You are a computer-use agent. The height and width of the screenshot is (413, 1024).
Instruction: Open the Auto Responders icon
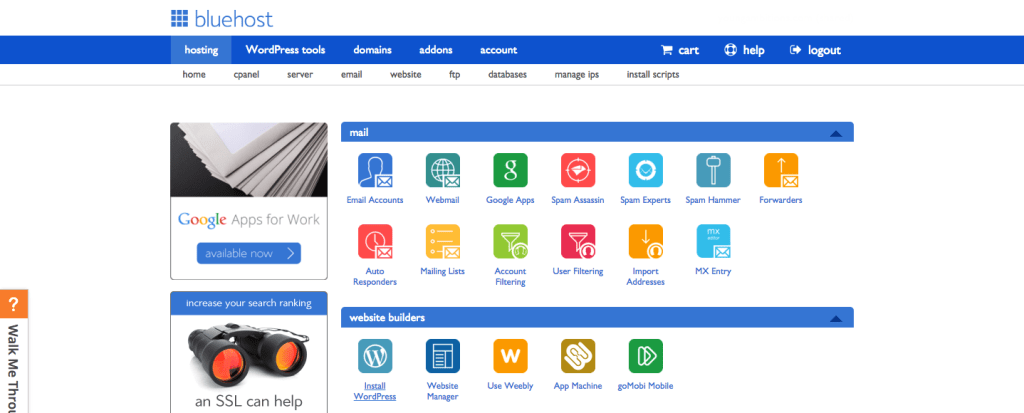click(375, 242)
